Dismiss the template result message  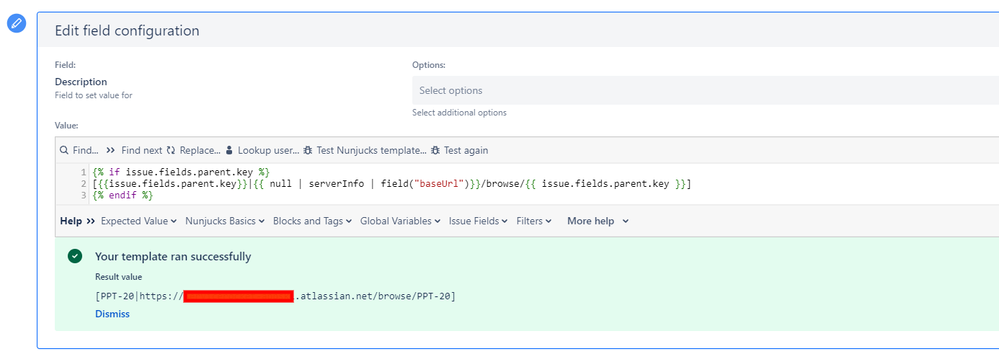click(x=112, y=314)
